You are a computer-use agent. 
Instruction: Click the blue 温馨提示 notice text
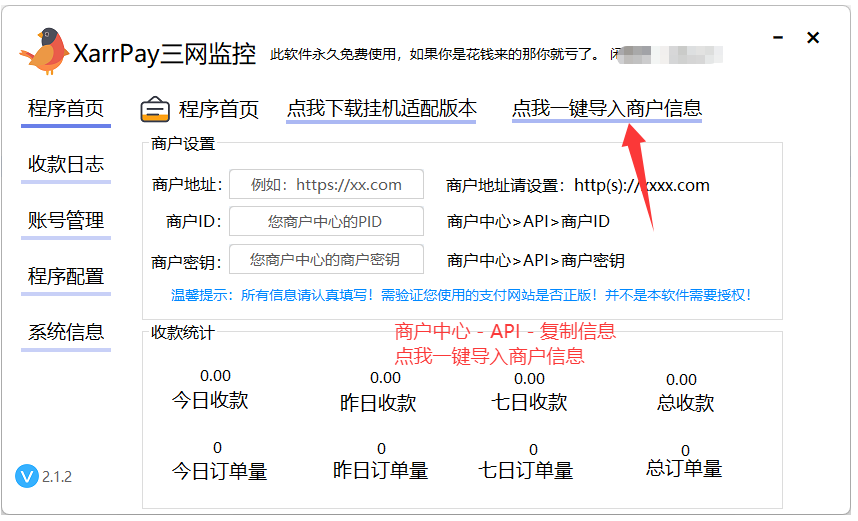pyautogui.click(x=461, y=296)
